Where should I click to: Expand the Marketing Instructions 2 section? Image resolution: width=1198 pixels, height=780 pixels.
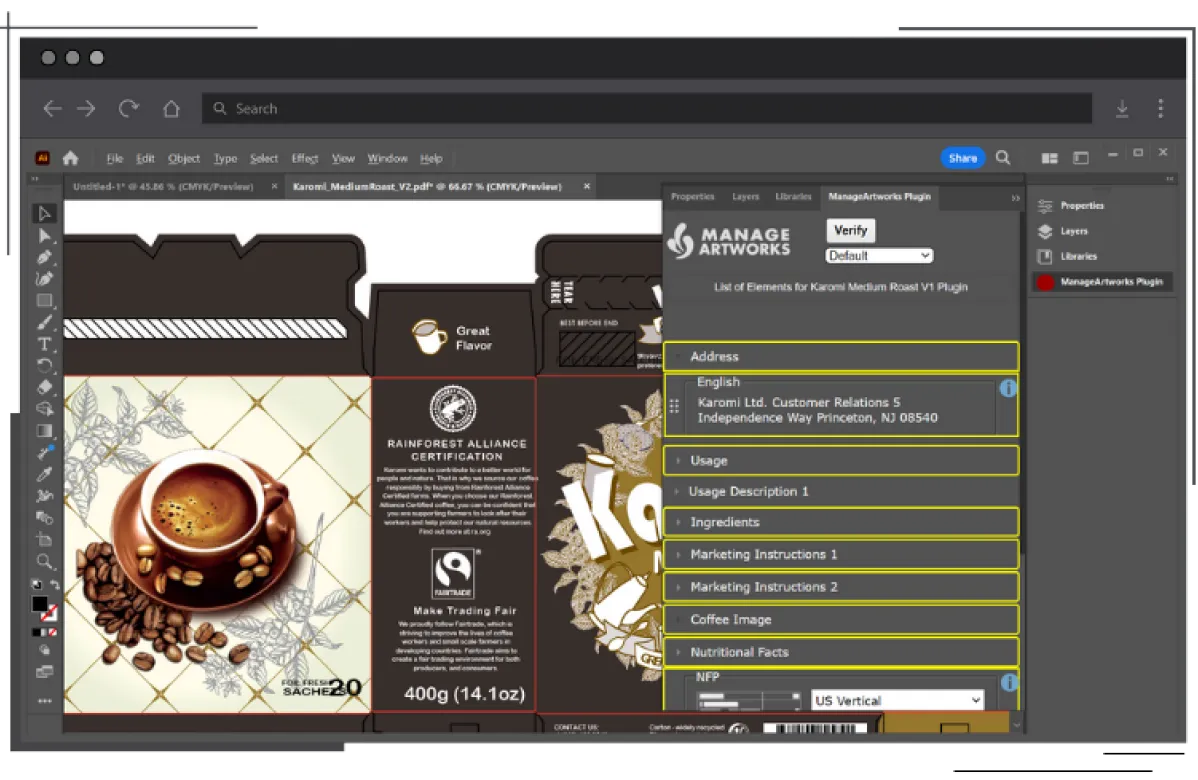[x=841, y=587]
